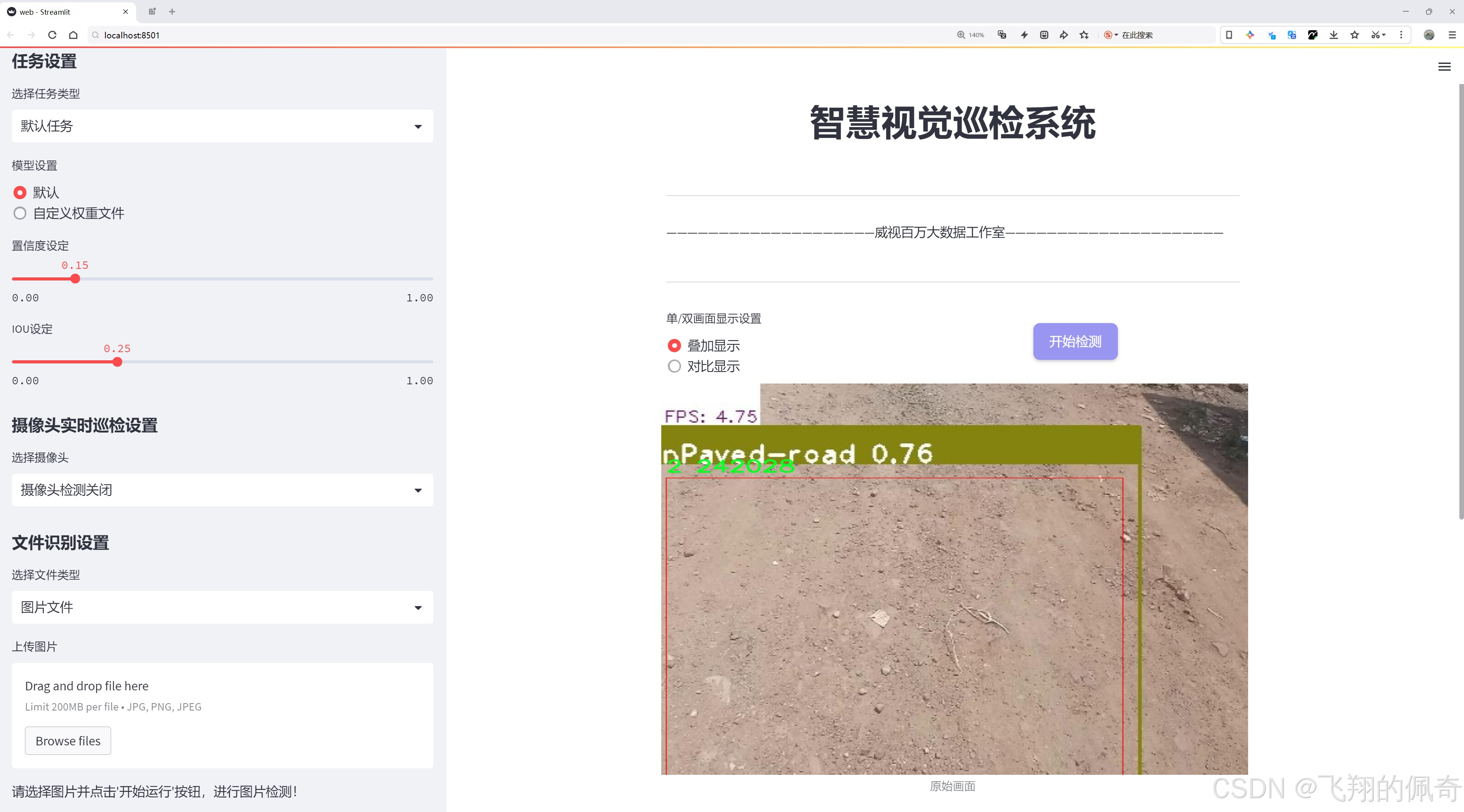Select the 自定义权重文件 model option
The width and height of the screenshot is (1464, 812).
[x=20, y=213]
